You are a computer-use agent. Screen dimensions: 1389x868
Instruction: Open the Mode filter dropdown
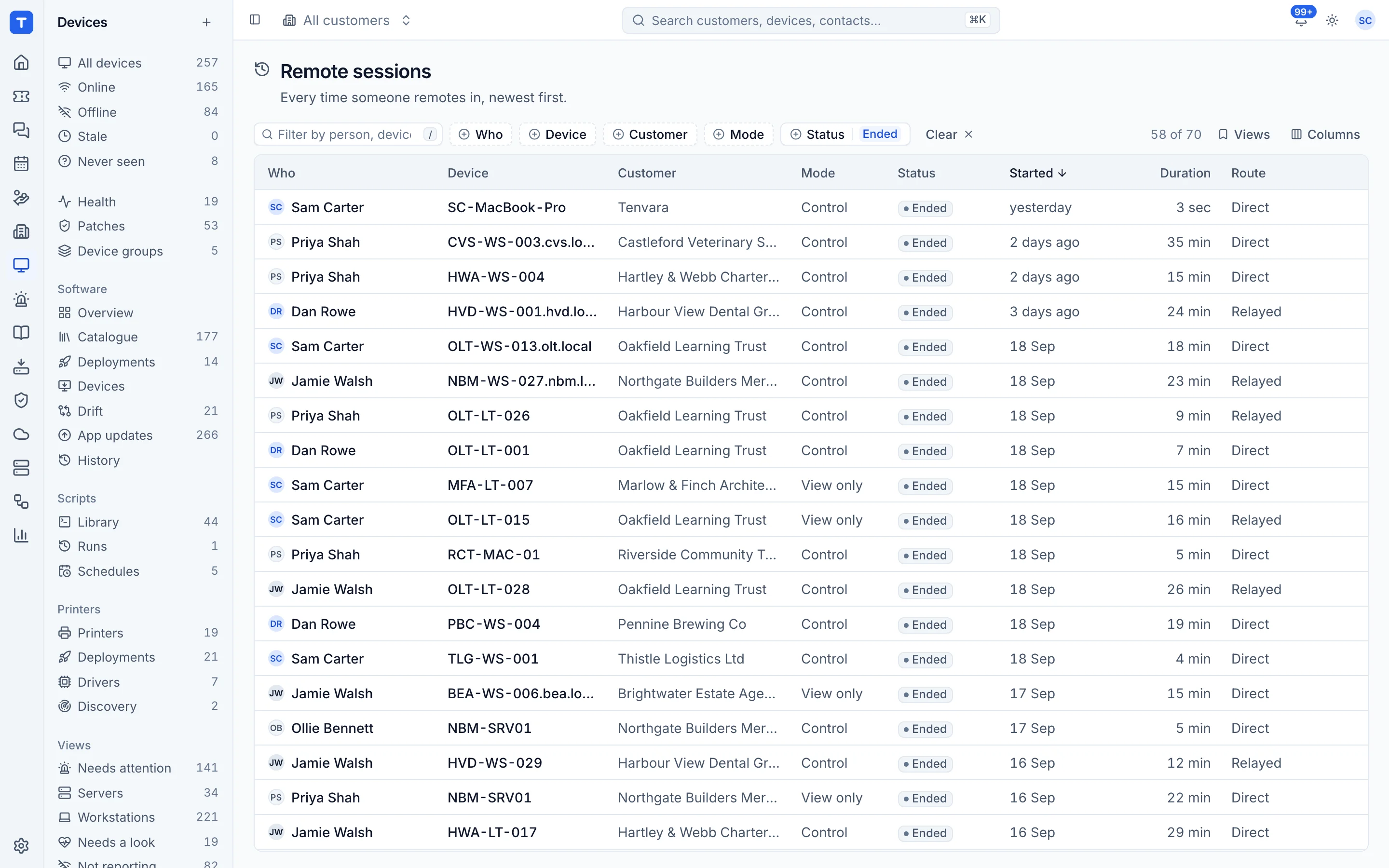coord(739,135)
